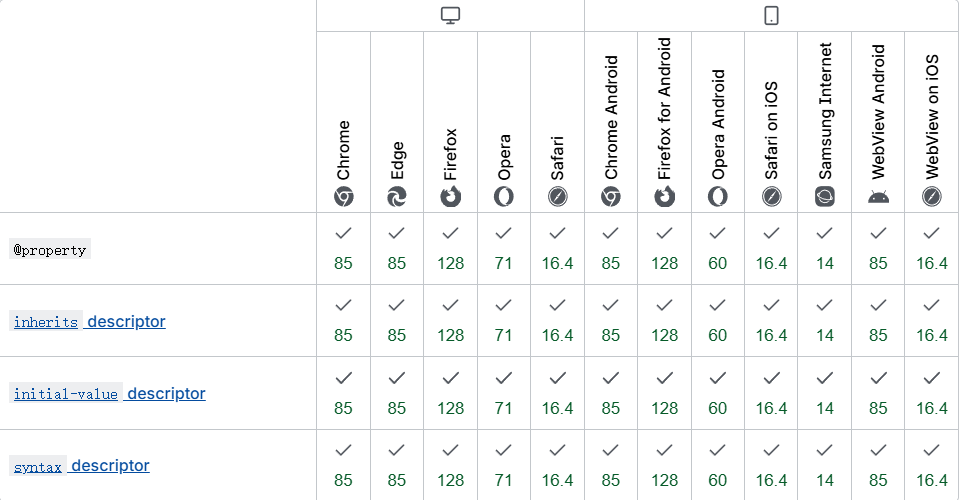Click the Edge browser icon
This screenshot has height=500, width=960.
[x=397, y=197]
